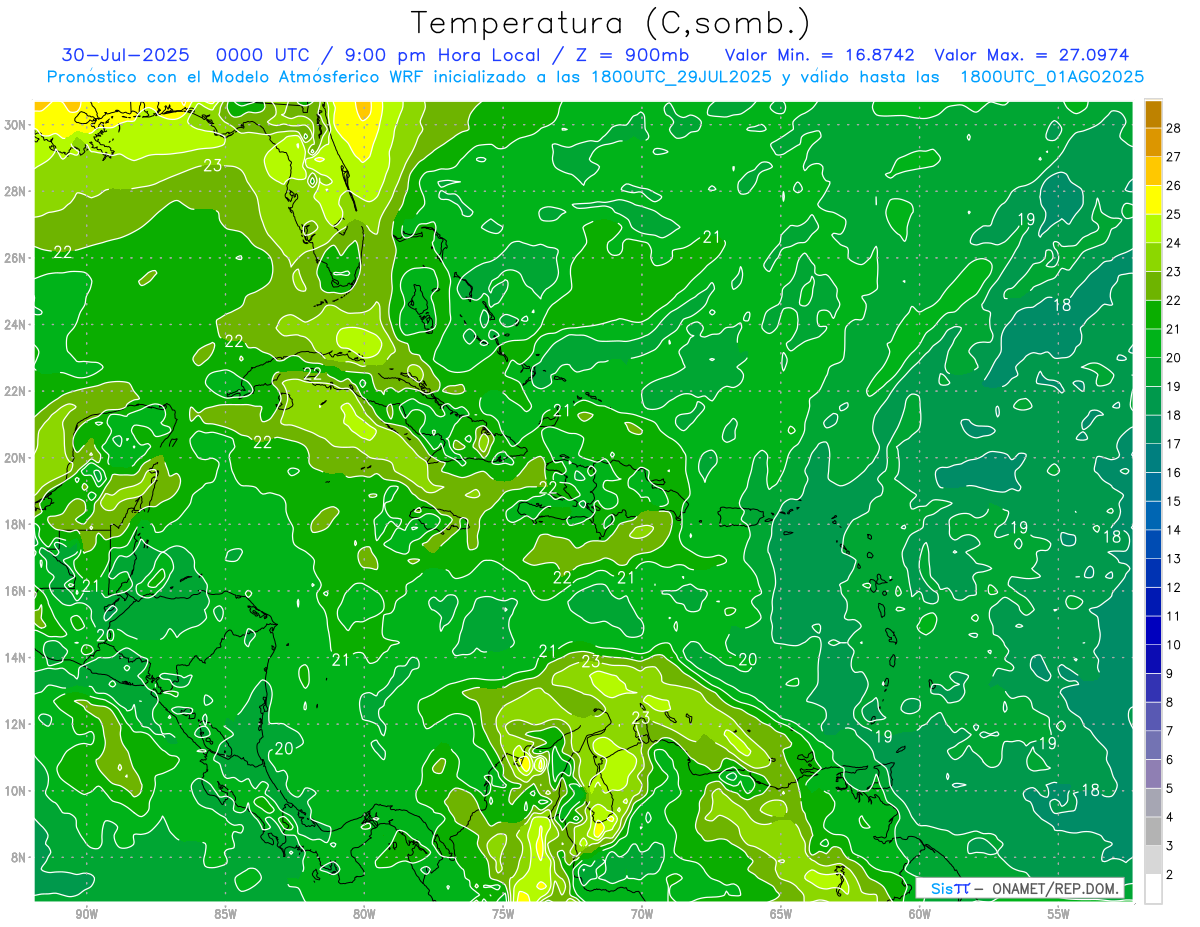Click the 3 value on the color scale
Viewport: 1200px width, 927px height.
1171,846
